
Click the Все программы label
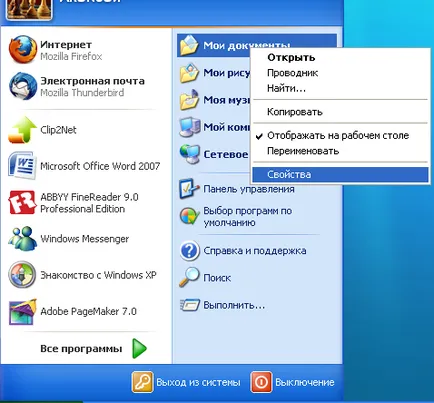[x=81, y=349]
